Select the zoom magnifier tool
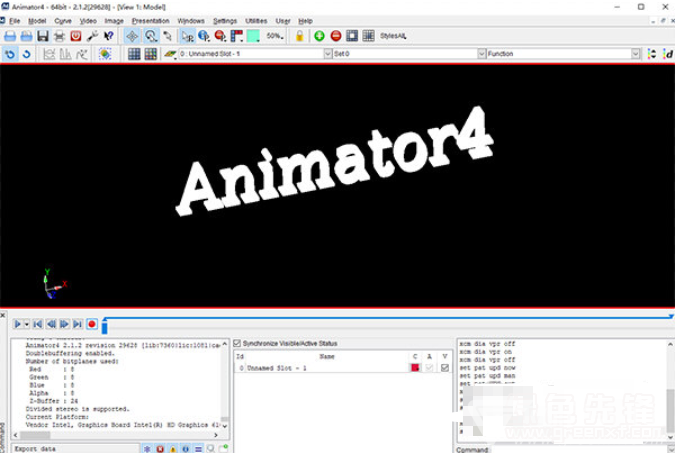Viewport: 675px width, 453px height. (x=150, y=36)
